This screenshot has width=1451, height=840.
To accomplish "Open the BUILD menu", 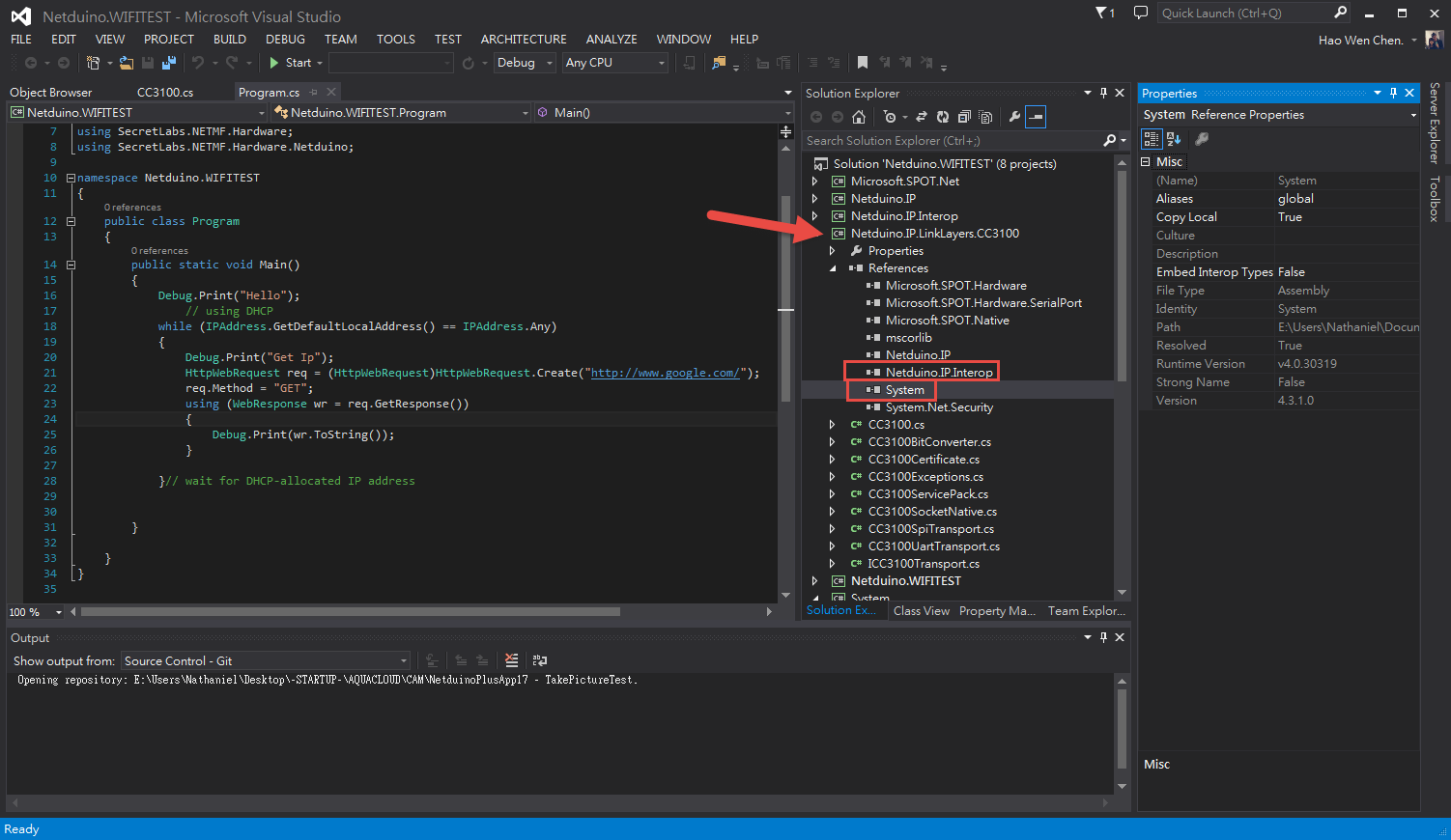I will [x=230, y=40].
